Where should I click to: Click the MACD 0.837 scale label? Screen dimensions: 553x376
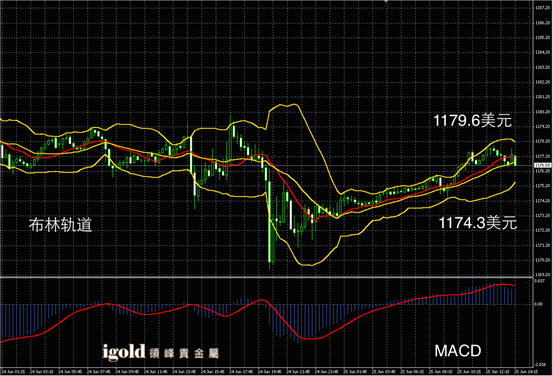pyautogui.click(x=540, y=281)
